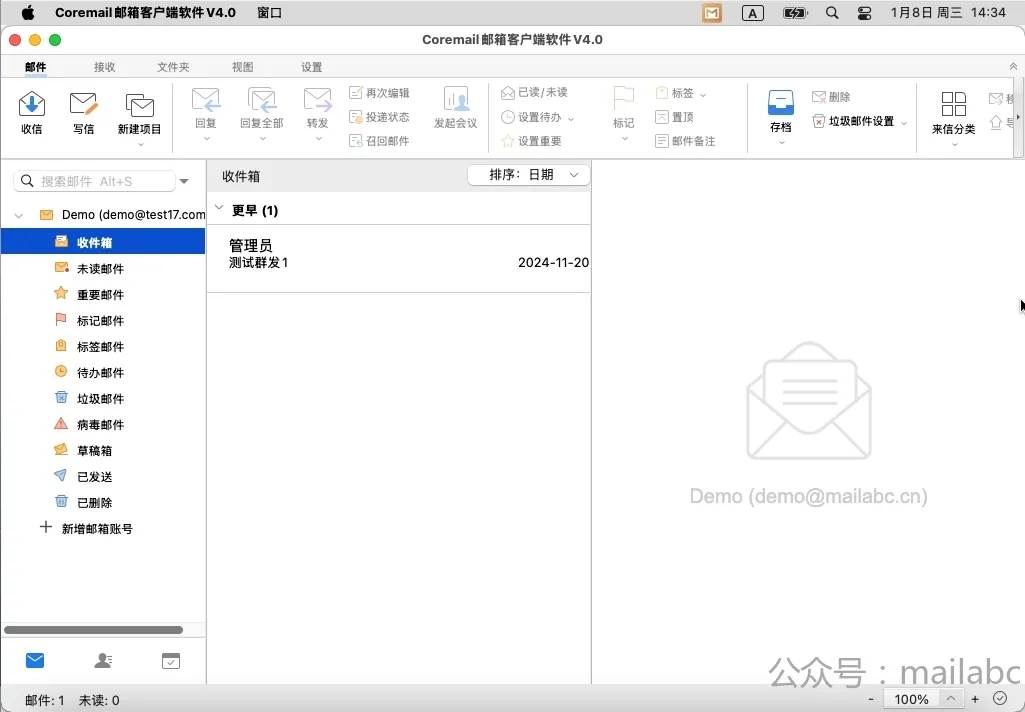Image resolution: width=1025 pixels, height=712 pixels.
Task: Toggle 设置重要 important star
Action: tap(531, 141)
